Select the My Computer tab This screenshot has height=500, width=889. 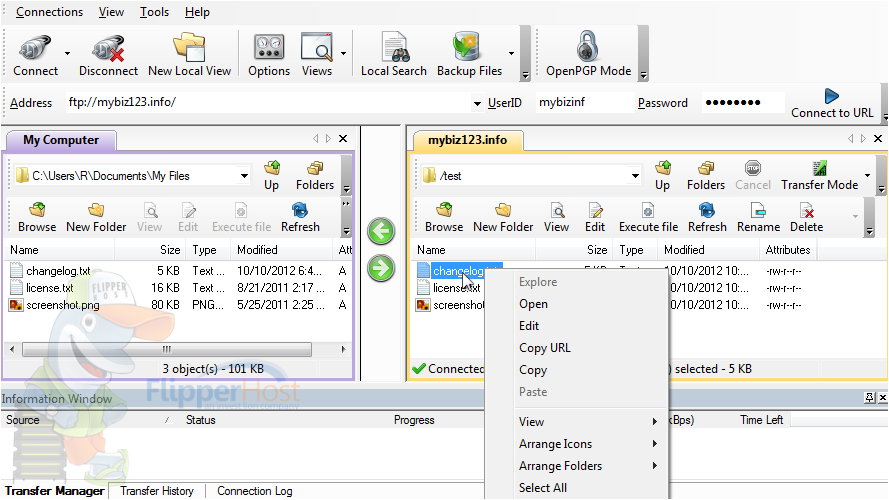coord(61,140)
